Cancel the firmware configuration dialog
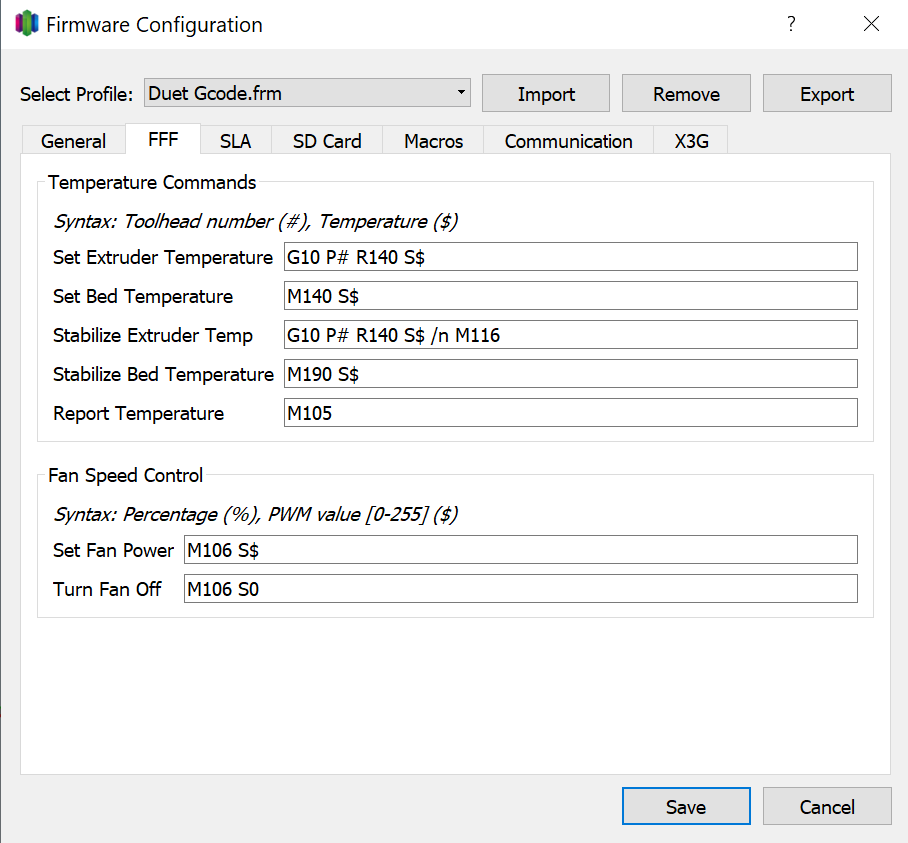 coord(827,806)
